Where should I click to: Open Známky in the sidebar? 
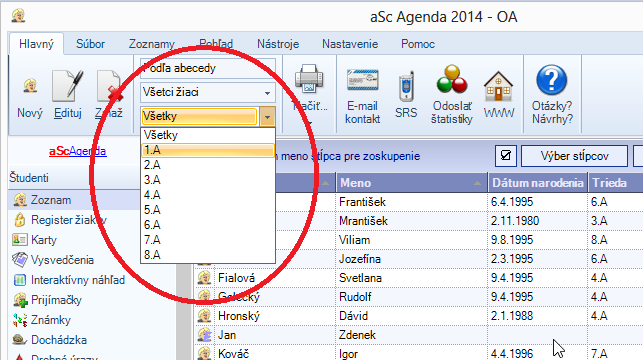tap(50, 320)
